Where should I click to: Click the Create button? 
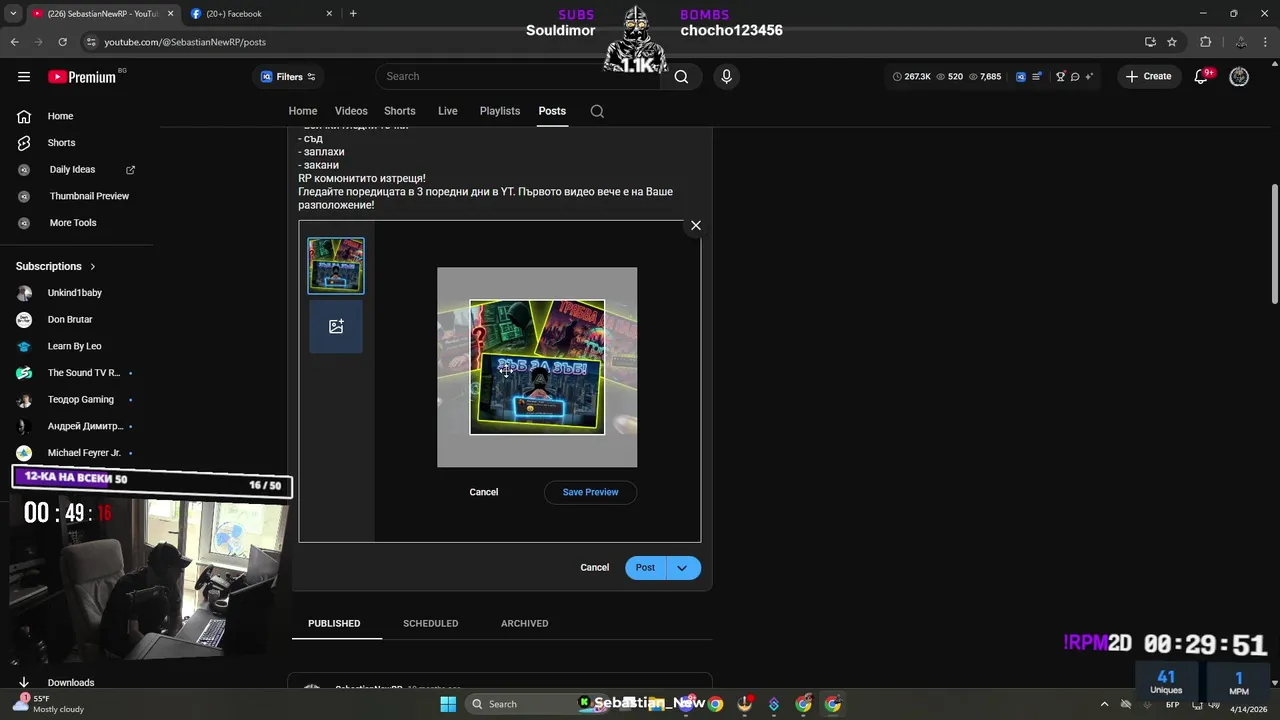[1148, 77]
